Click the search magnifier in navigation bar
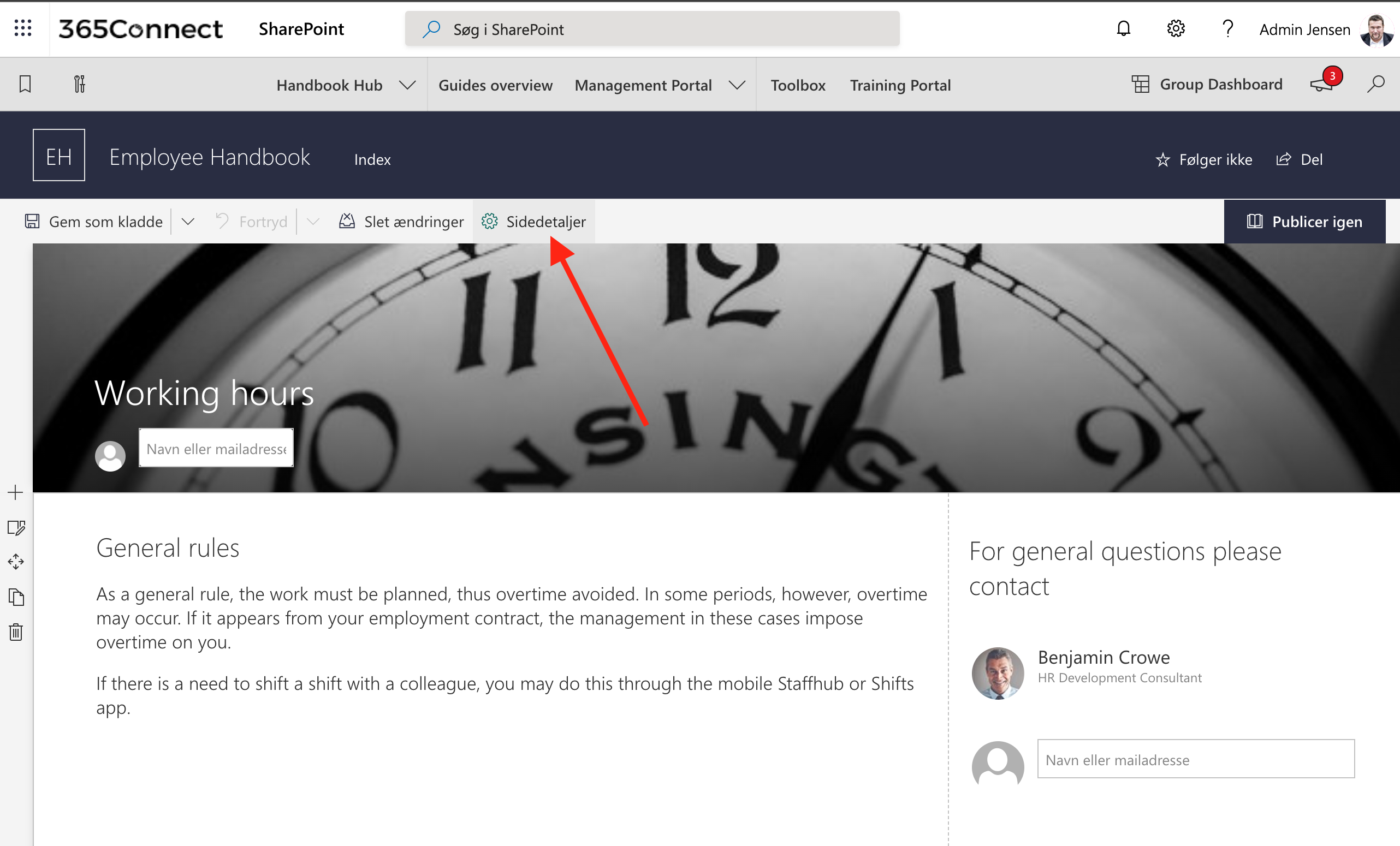The width and height of the screenshot is (1400, 846). click(x=1375, y=84)
